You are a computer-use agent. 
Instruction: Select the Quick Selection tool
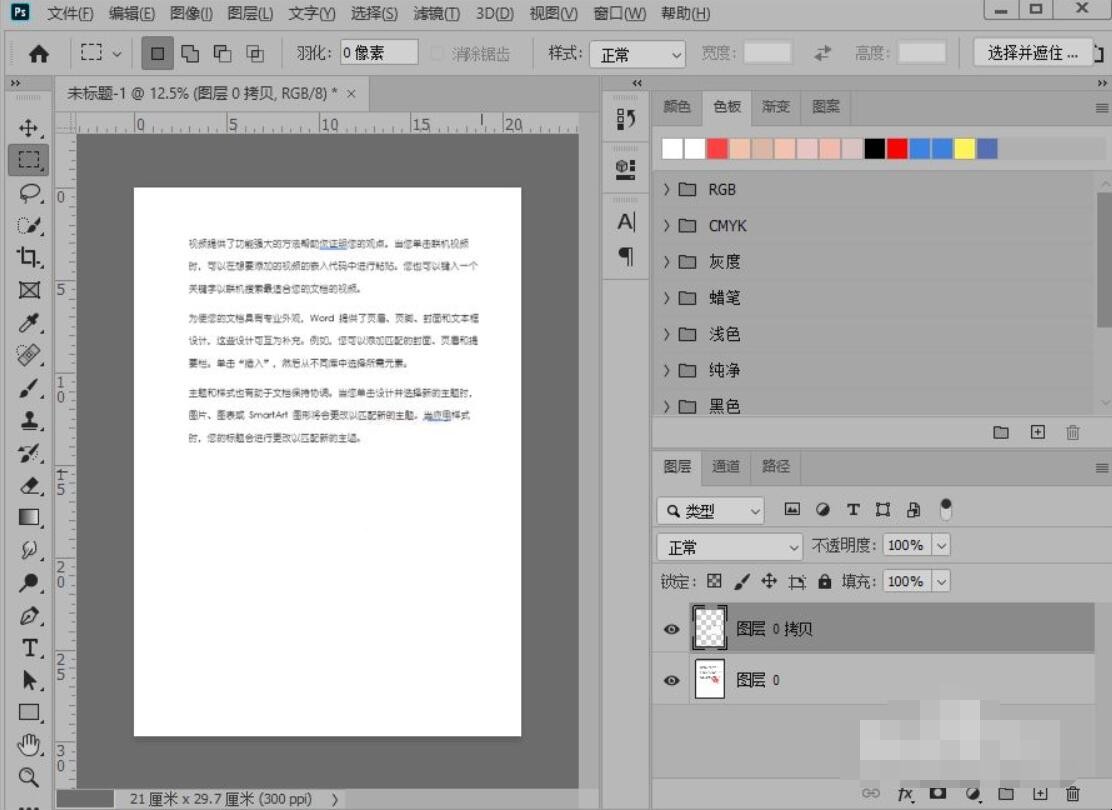pyautogui.click(x=28, y=226)
